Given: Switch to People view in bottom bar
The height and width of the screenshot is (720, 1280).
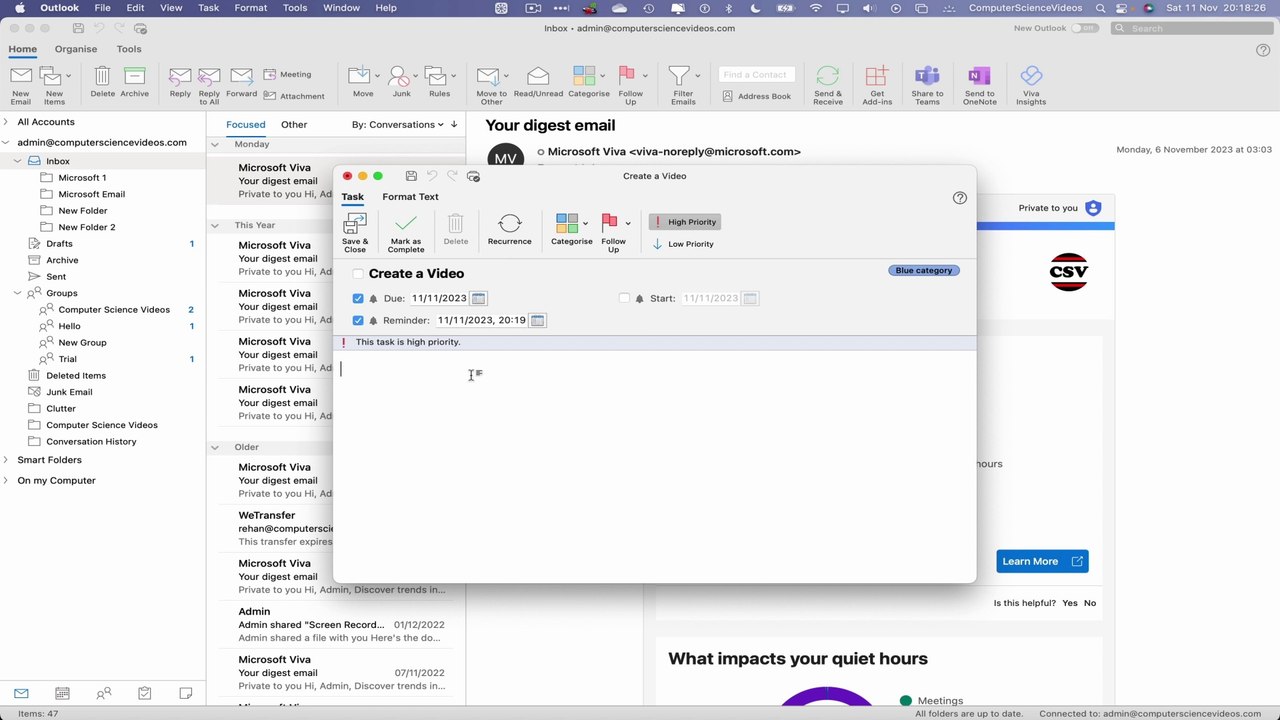Looking at the screenshot, I should (x=103, y=693).
